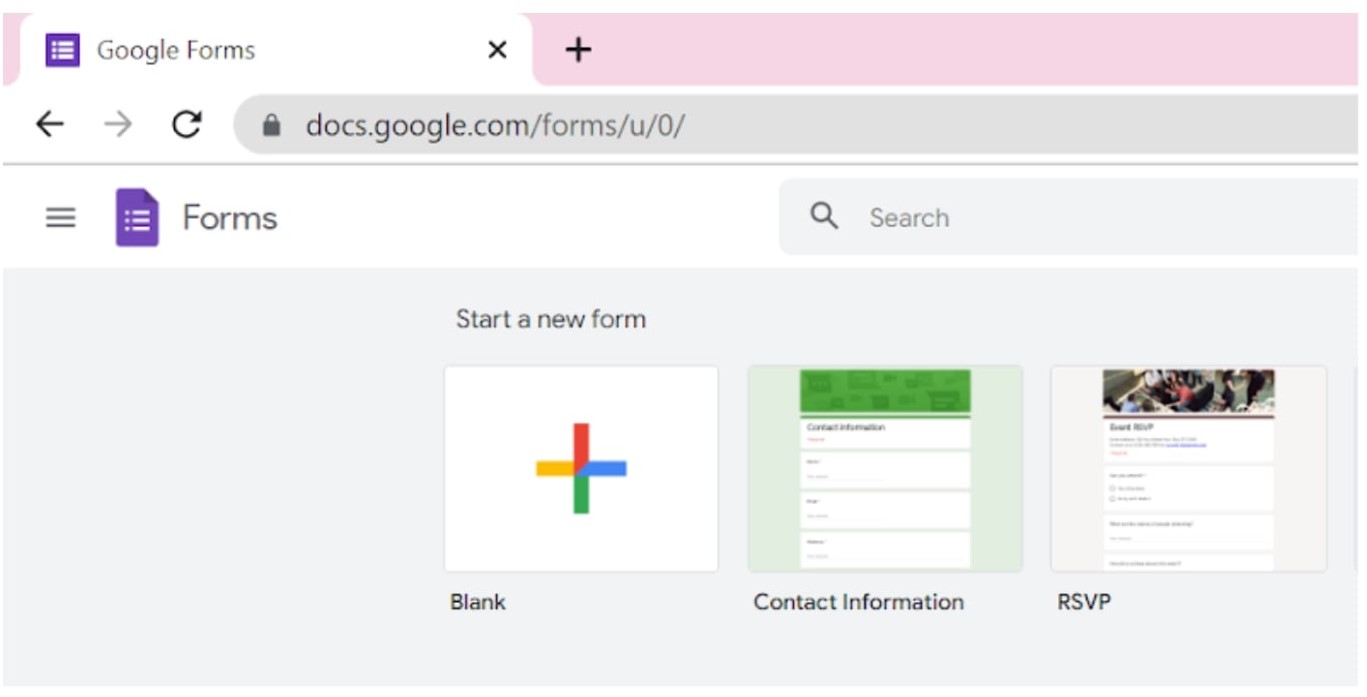Click the padlock site info icon
The height and width of the screenshot is (697, 1367).
(271, 125)
